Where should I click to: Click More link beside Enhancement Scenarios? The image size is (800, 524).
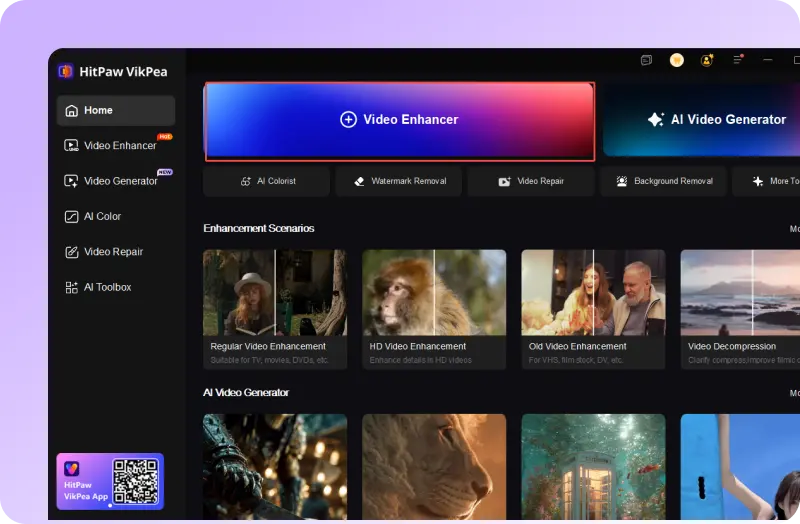(795, 229)
